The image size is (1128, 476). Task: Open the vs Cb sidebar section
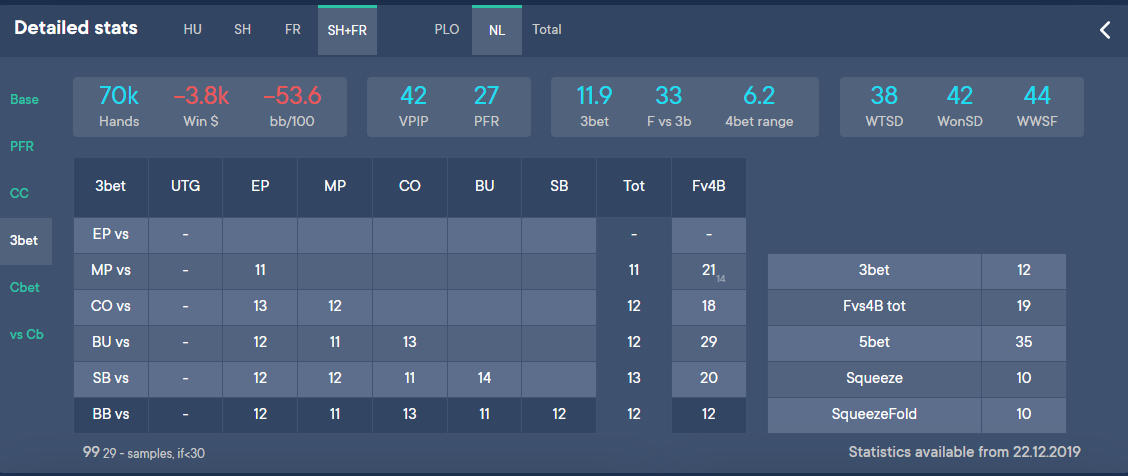[27, 334]
